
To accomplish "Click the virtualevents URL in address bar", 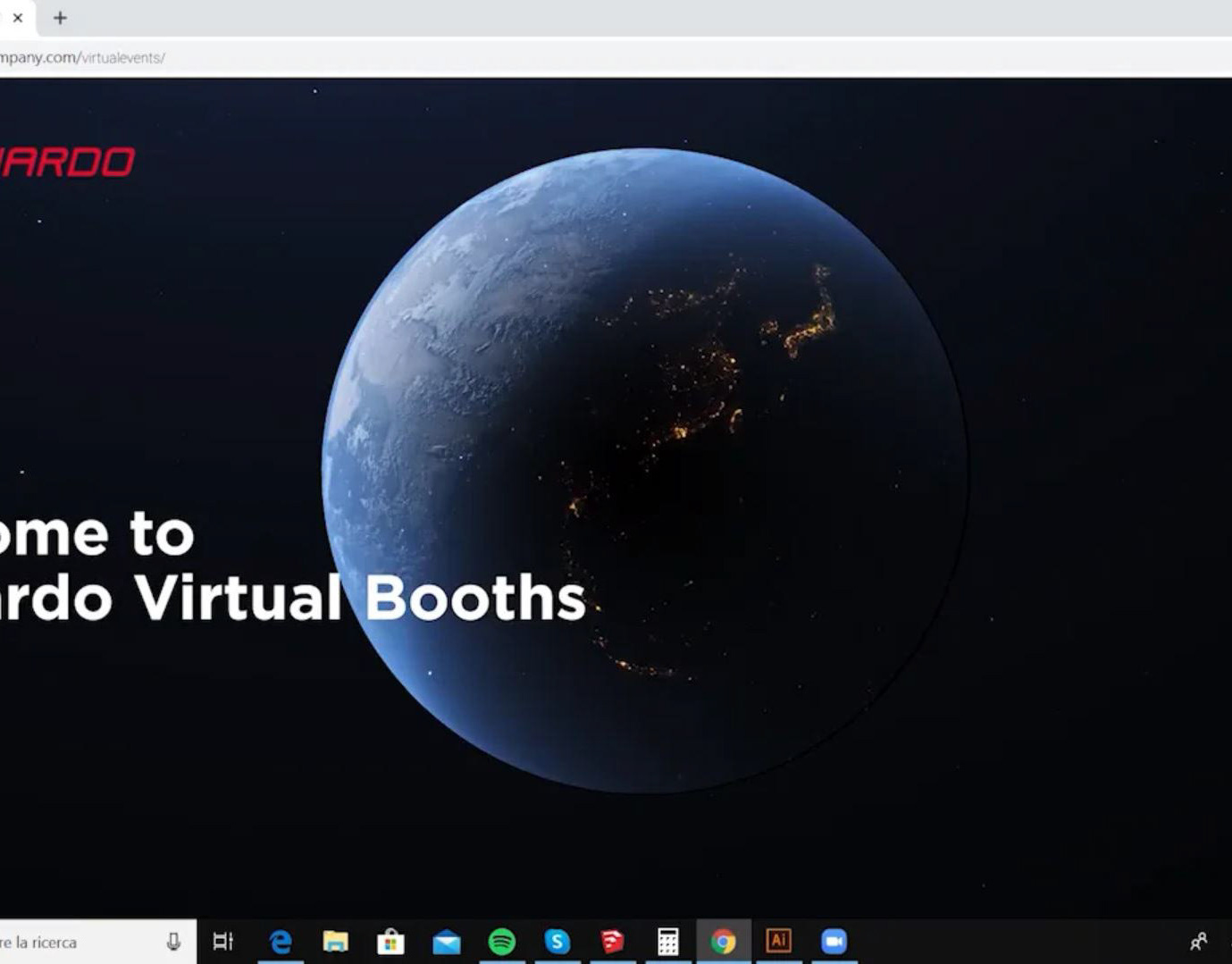I will pyautogui.click(x=82, y=58).
